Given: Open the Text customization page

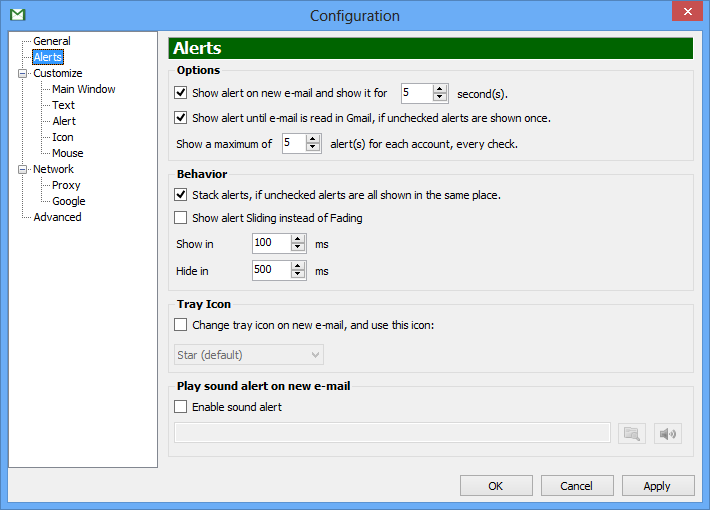Looking at the screenshot, I should pos(63,105).
